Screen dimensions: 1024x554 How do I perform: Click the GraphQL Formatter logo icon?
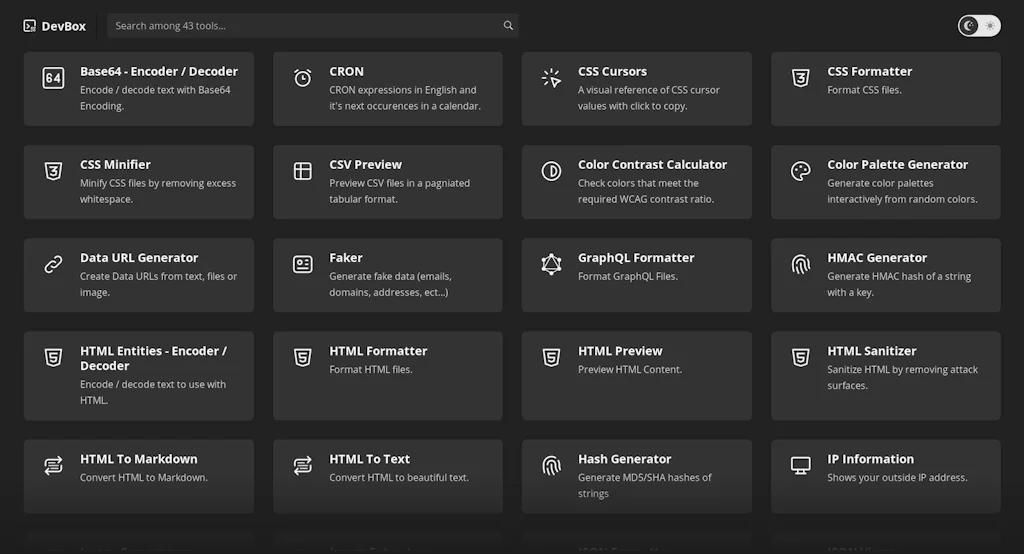[x=551, y=264]
